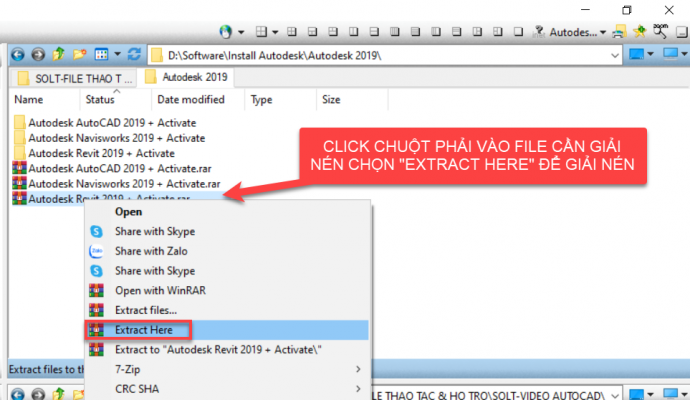The width and height of the screenshot is (690, 400).
Task: Click the yellow star favorites icon
Action: [x=639, y=31]
